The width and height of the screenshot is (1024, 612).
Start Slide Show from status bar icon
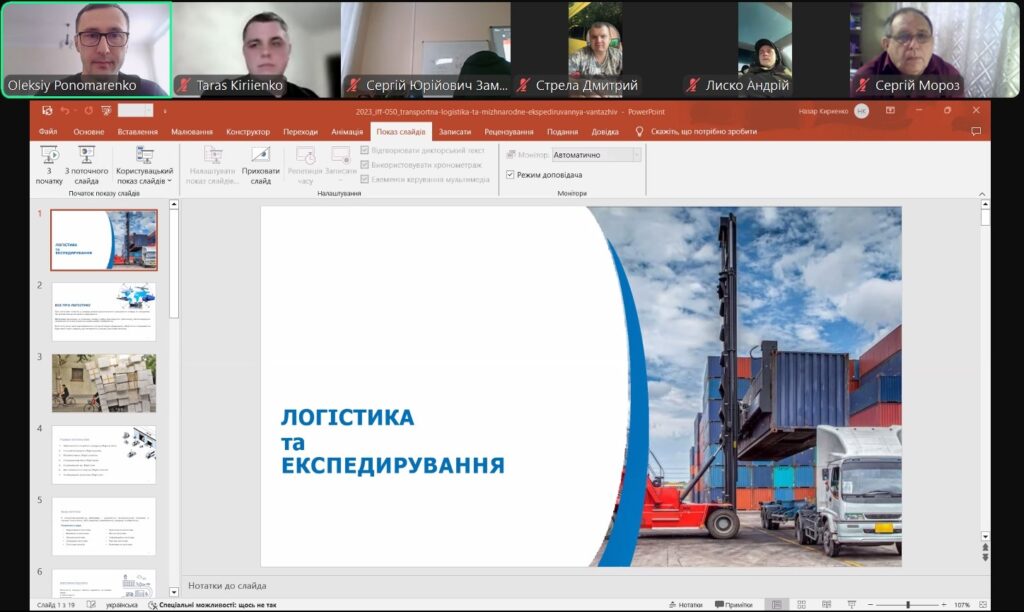tap(851, 605)
